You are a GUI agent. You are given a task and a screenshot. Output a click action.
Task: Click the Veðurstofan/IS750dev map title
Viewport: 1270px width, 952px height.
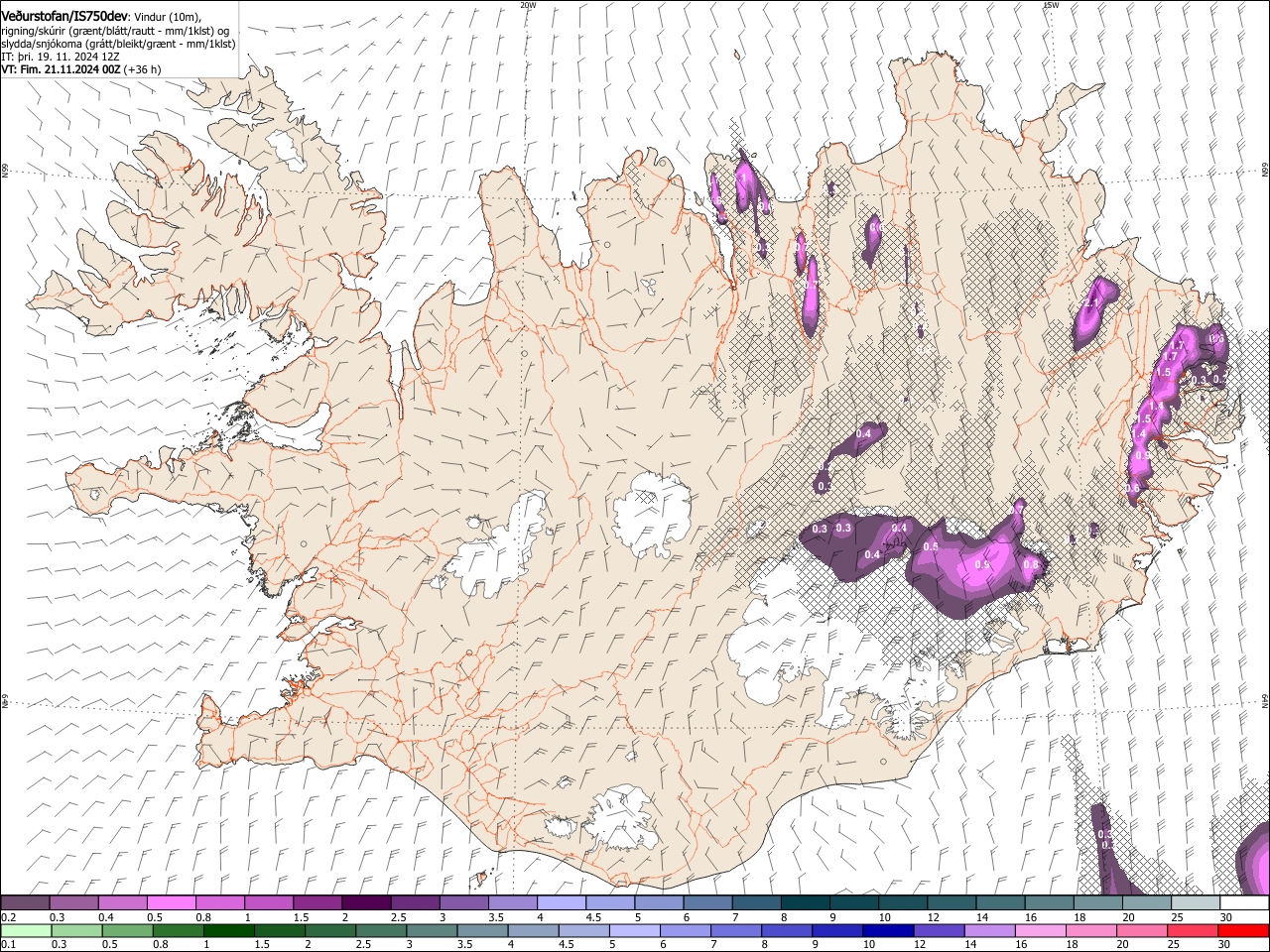[x=64, y=16]
